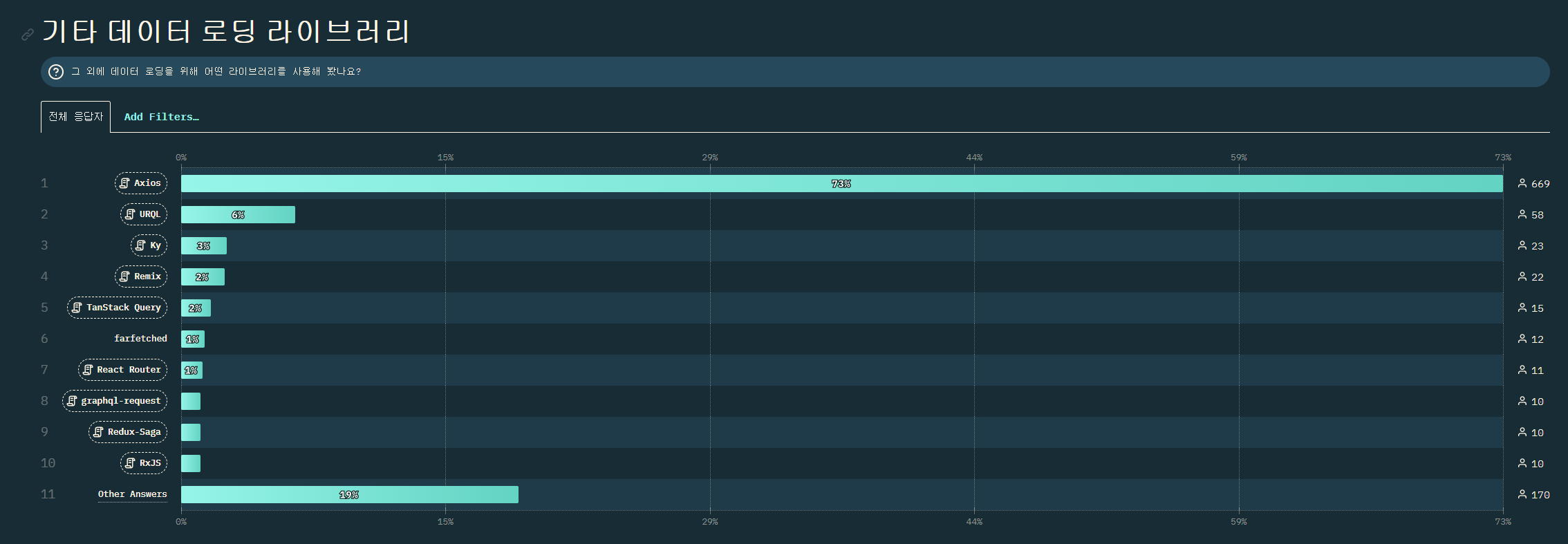The height and width of the screenshot is (544, 1568).
Task: Click the Redux-Saga label icon
Action: click(98, 432)
